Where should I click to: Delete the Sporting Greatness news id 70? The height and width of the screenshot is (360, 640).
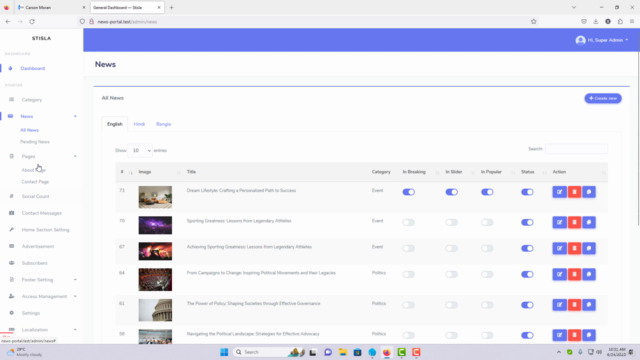tap(574, 222)
